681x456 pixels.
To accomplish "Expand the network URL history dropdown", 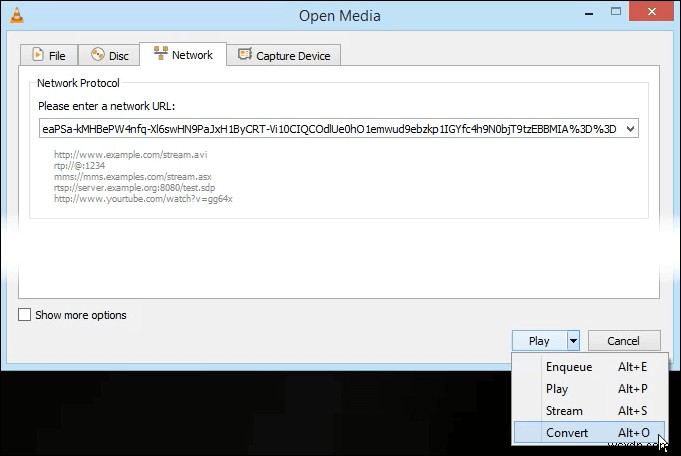I will tap(630, 129).
